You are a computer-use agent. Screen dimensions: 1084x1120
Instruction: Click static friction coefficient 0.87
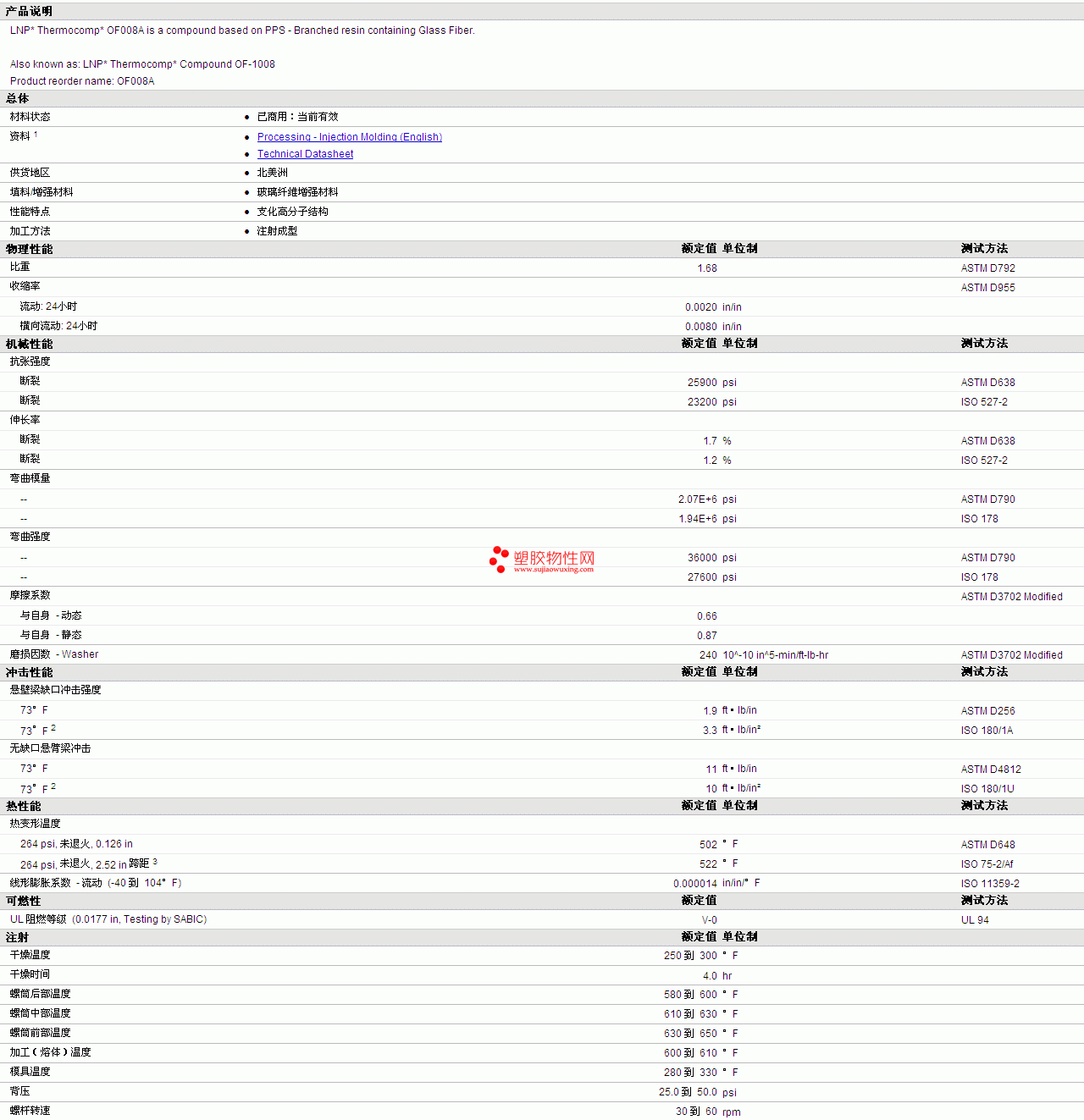pos(707,636)
